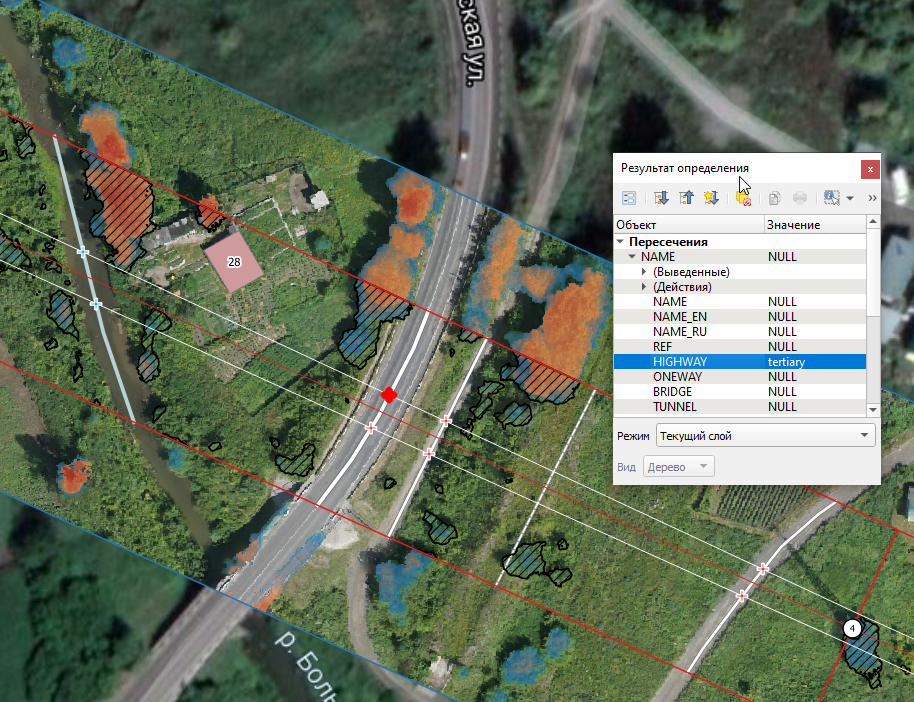Open the identify mode arrow dropdown
This screenshot has width=914, height=702.
[x=850, y=198]
